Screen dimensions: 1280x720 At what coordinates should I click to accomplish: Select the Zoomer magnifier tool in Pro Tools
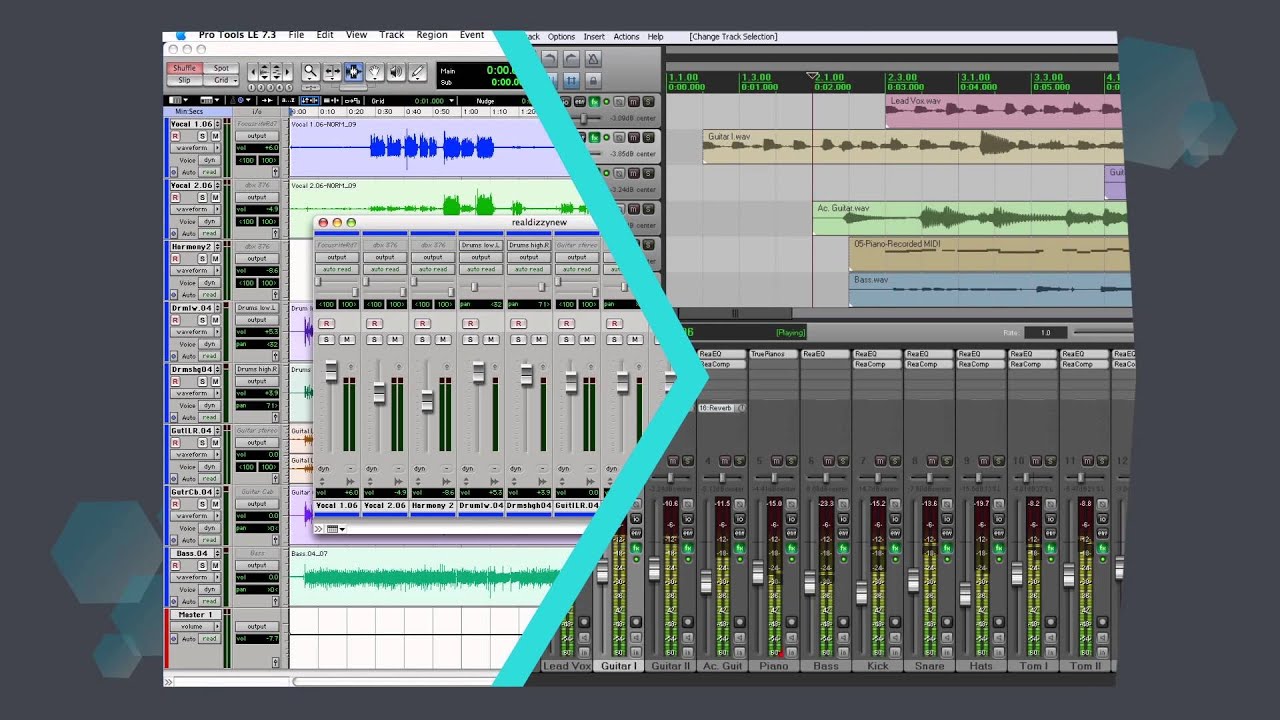(310, 72)
